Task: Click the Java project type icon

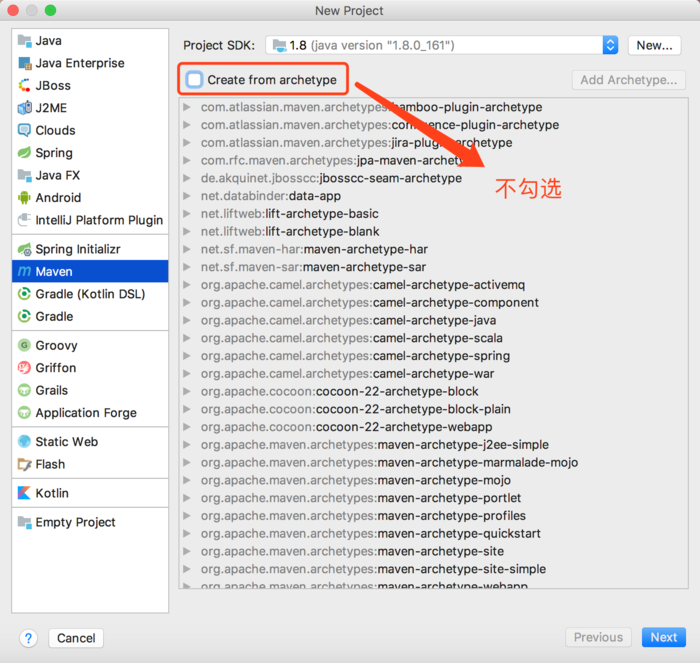Action: [x=25, y=41]
